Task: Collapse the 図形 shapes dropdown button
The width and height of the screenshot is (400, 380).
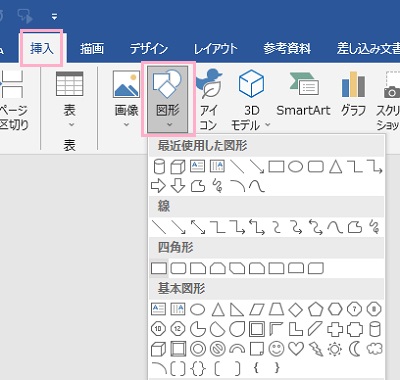Action: click(x=168, y=99)
